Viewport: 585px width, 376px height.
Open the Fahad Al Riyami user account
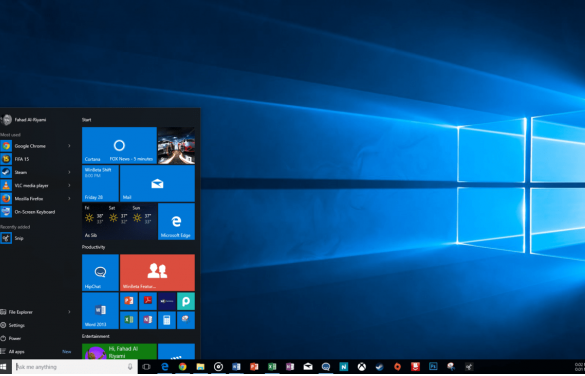24,120
